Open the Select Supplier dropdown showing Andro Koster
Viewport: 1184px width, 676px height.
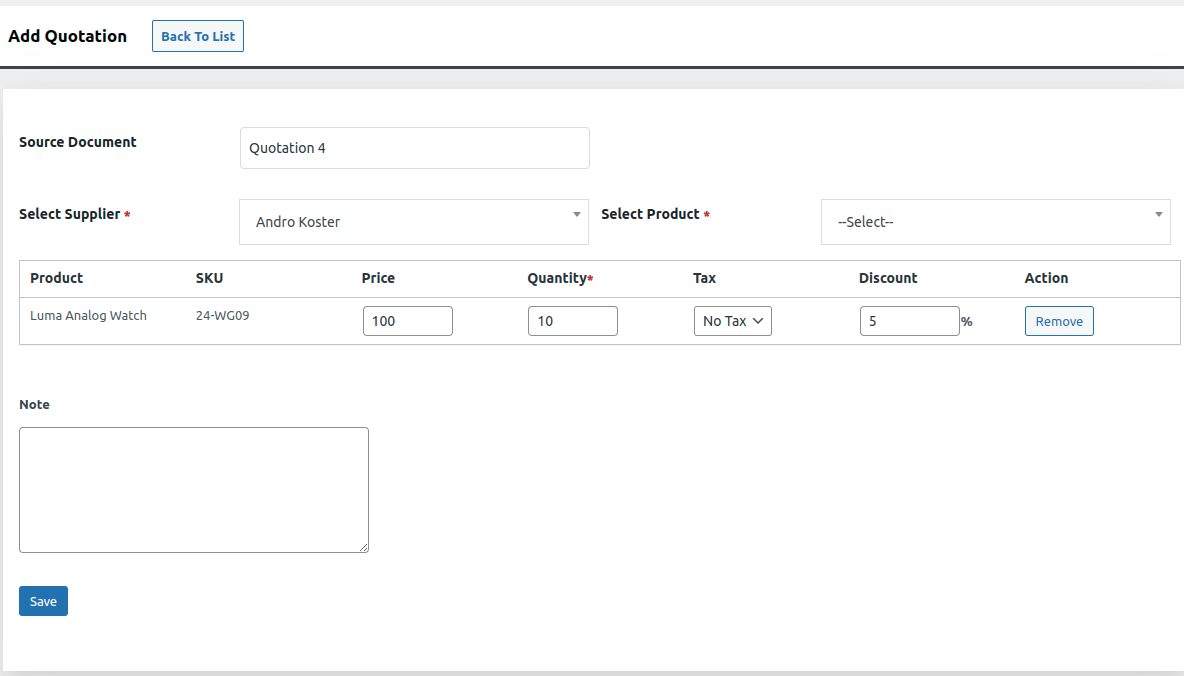tap(414, 222)
